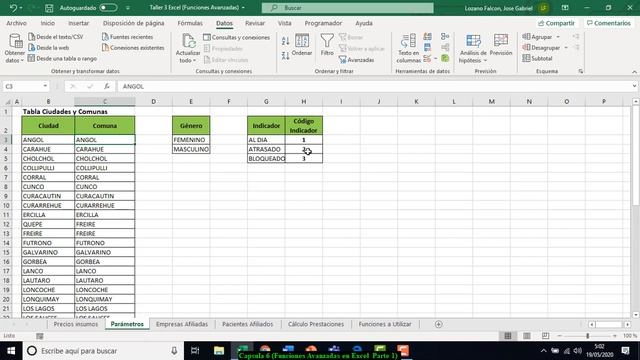Open Fuentes recientes
The height and width of the screenshot is (360, 640).
127,37
